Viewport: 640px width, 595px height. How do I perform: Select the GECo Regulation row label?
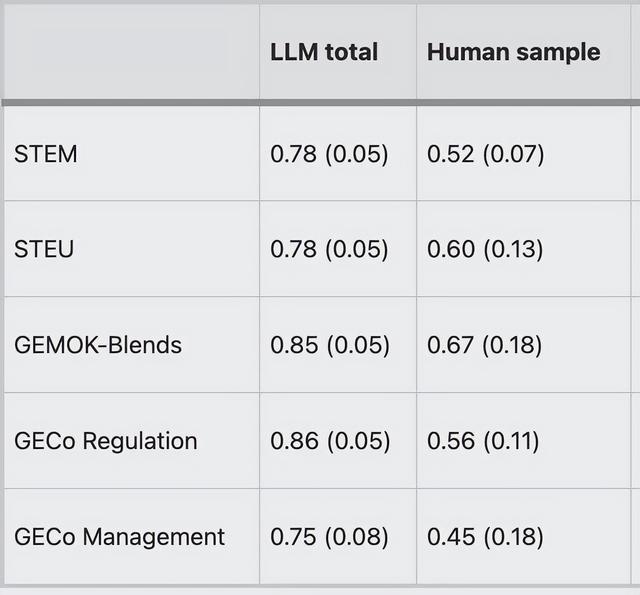pyautogui.click(x=106, y=441)
